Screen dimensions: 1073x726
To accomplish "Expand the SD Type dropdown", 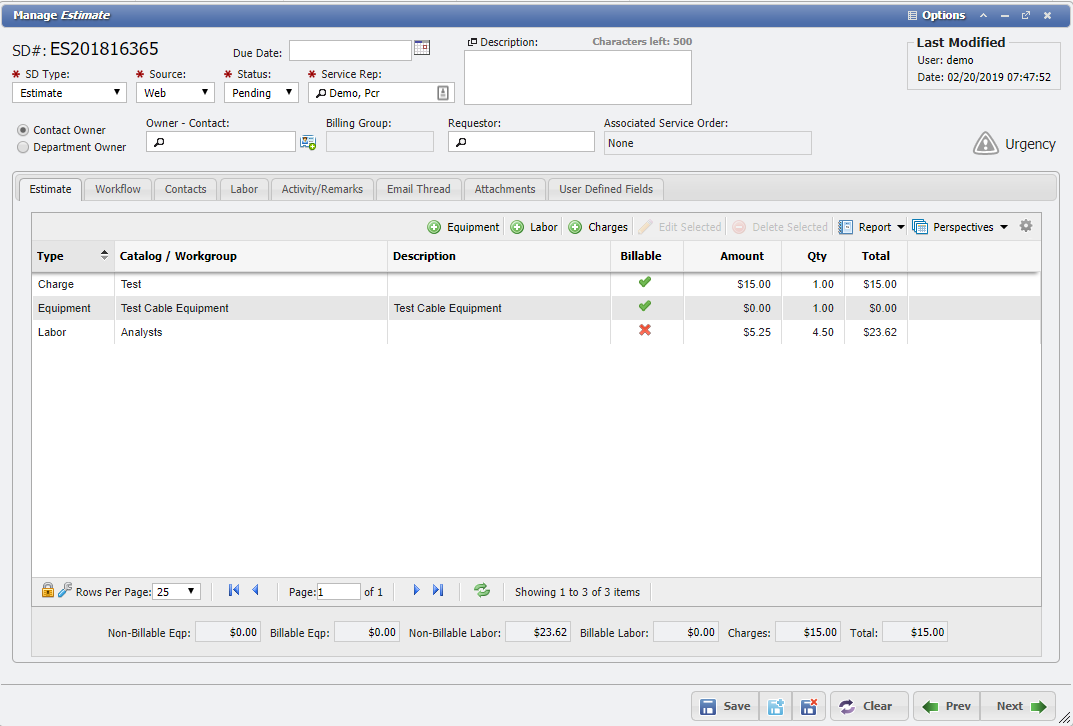I will [x=69, y=93].
